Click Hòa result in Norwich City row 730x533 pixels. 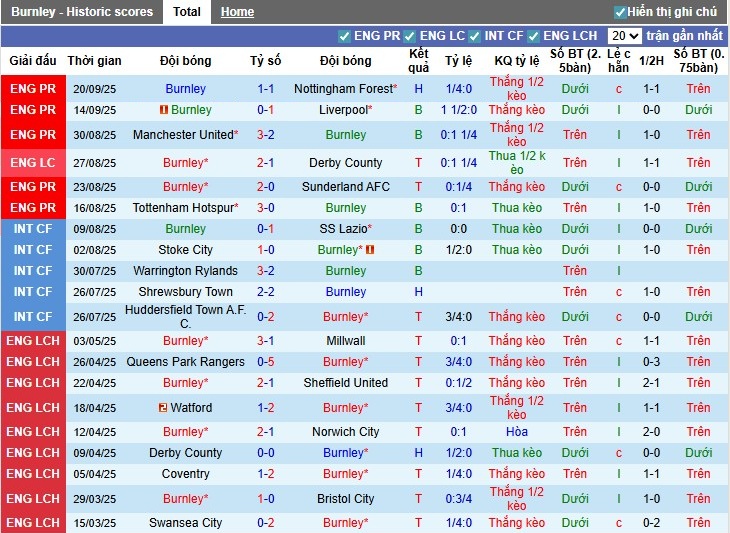517,432
